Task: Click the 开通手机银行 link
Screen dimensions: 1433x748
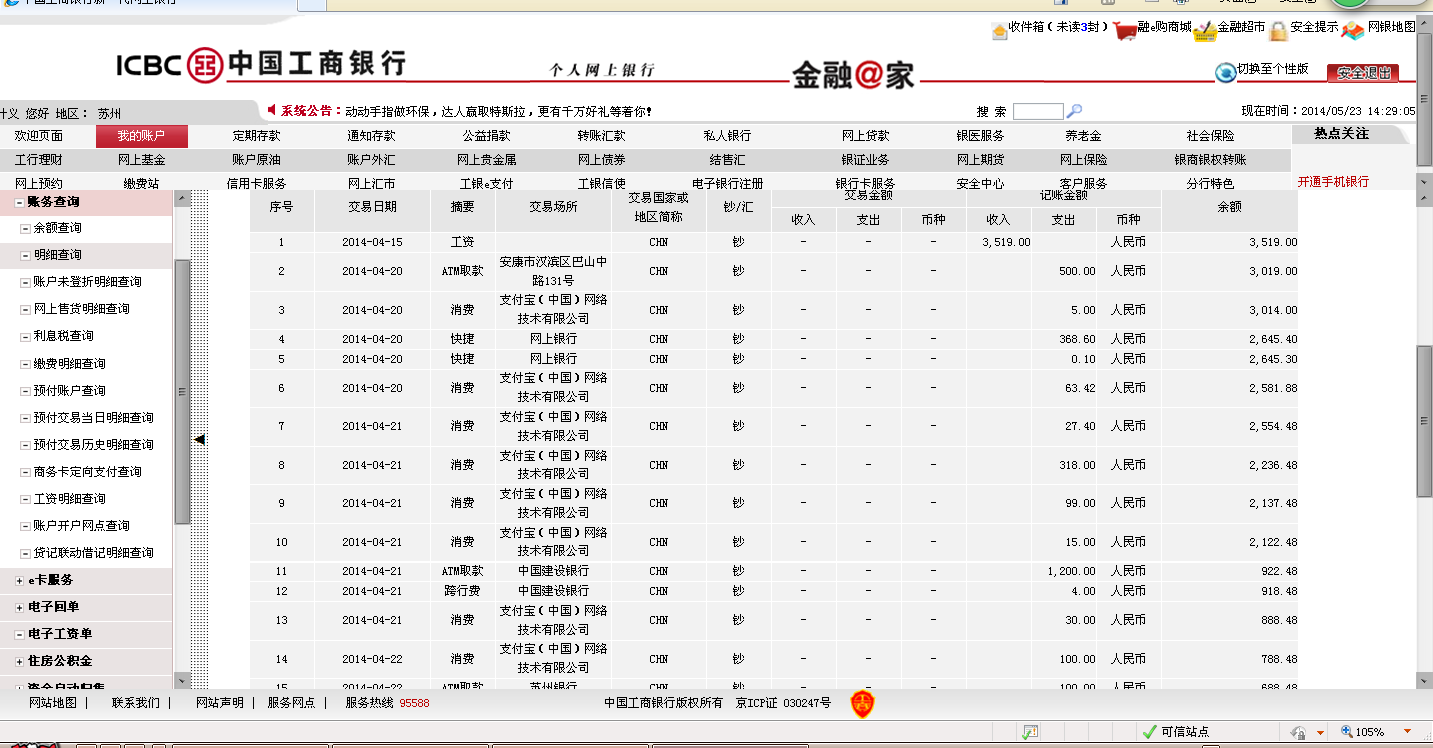Action: coord(1333,182)
